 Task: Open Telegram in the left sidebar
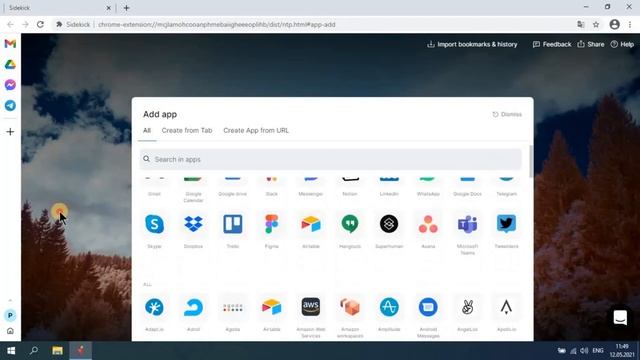pos(10,105)
